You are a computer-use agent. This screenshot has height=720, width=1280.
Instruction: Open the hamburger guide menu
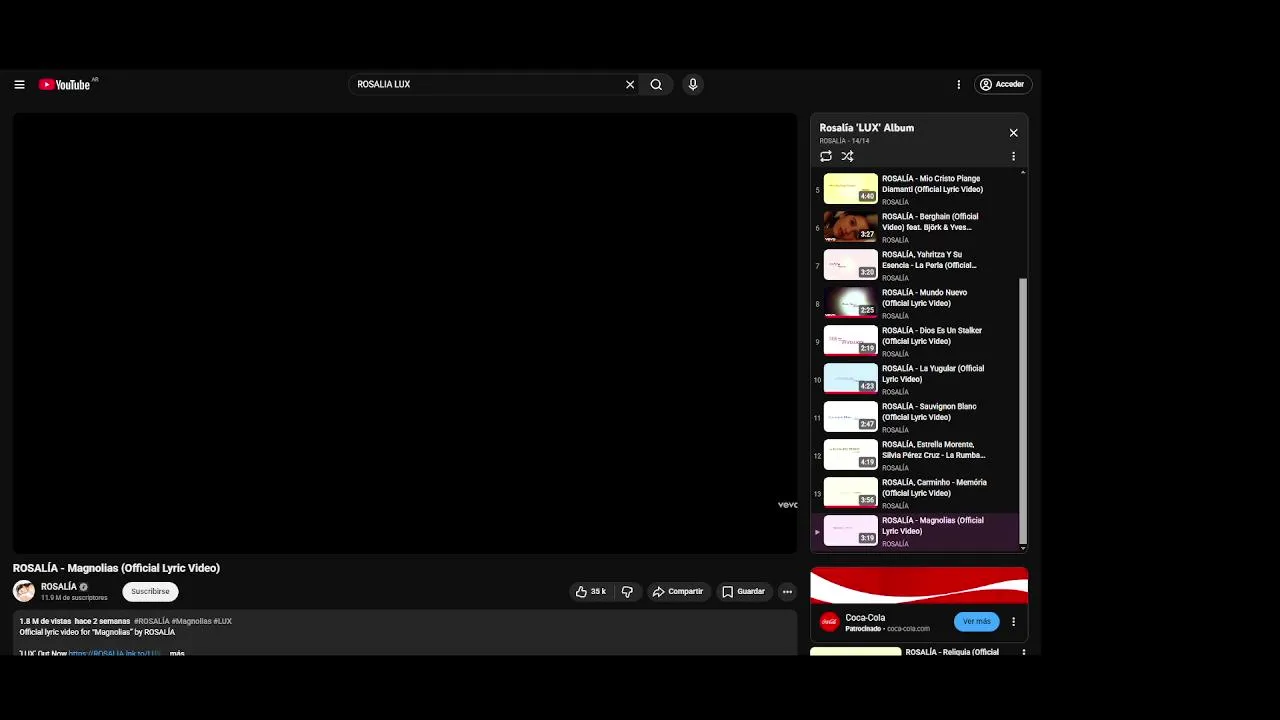click(x=19, y=85)
